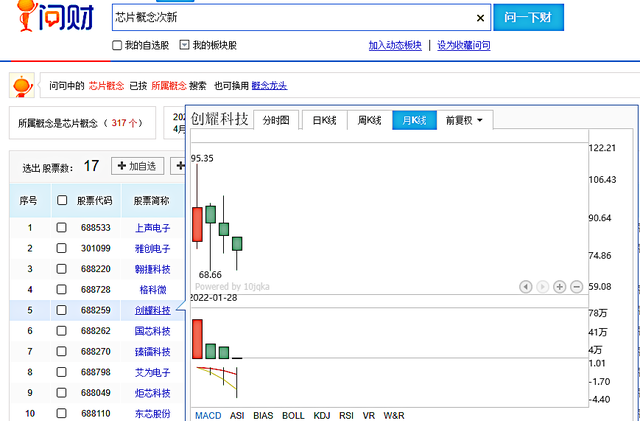Open the 我的板块股 dropdown
640x421 pixels.
pos(184,45)
